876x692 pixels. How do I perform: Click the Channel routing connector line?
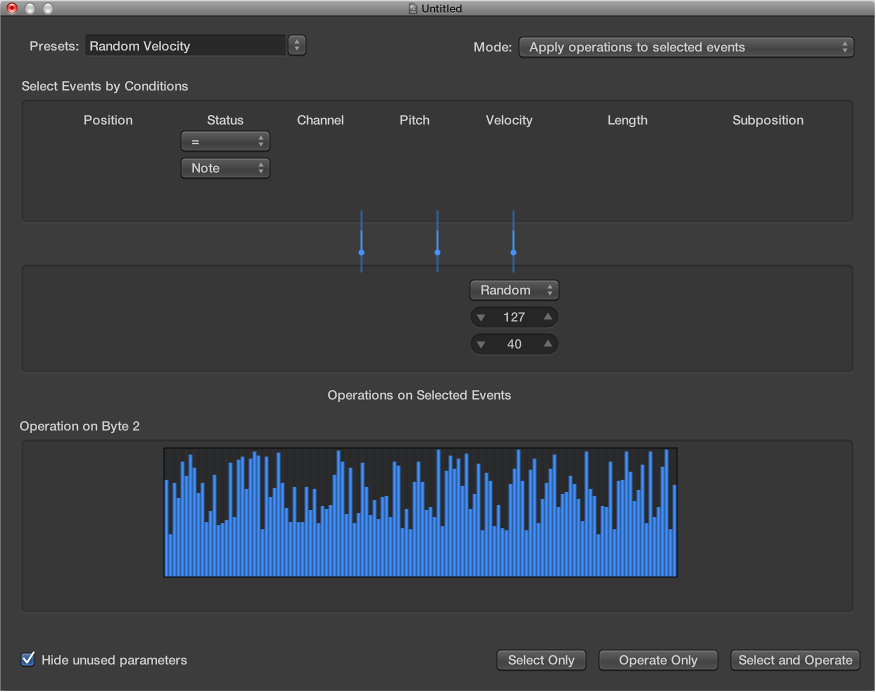(361, 241)
